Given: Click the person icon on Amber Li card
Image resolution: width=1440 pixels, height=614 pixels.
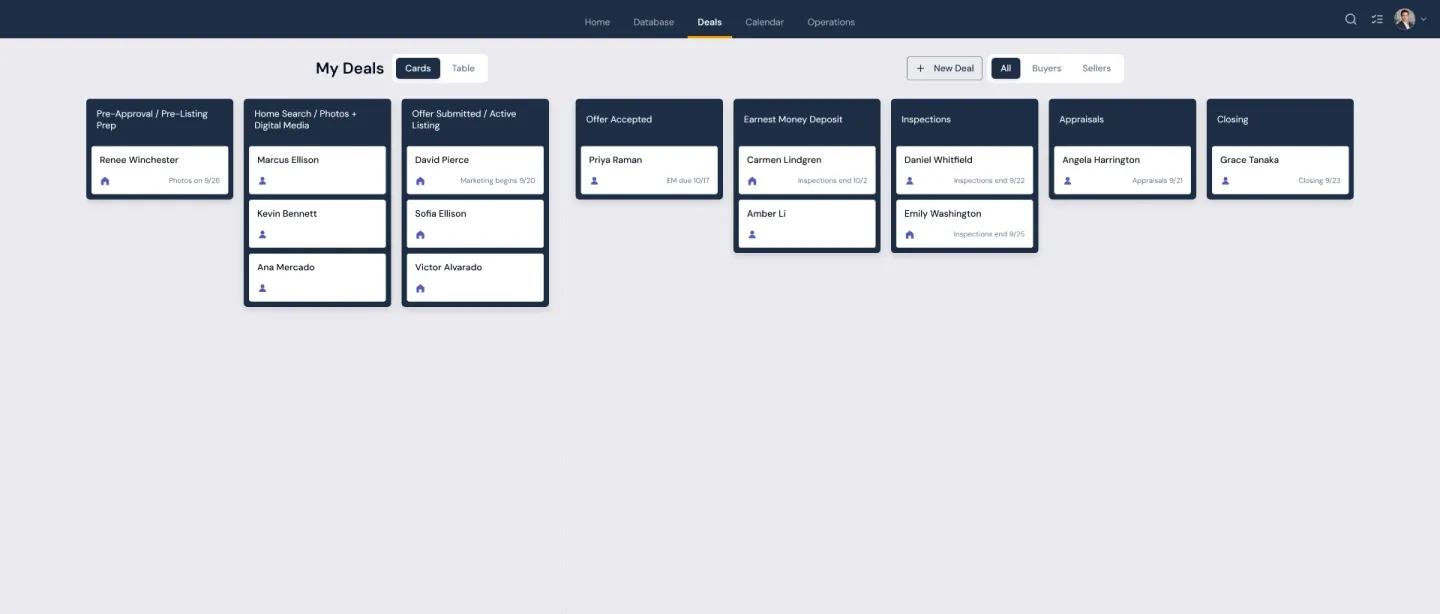Looking at the screenshot, I should (x=752, y=235).
